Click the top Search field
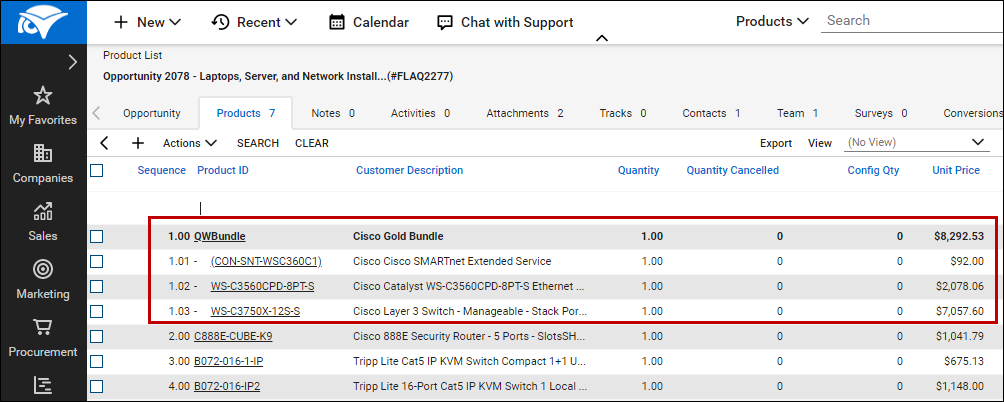Viewport: 1004px width, 402px height. [x=912, y=20]
